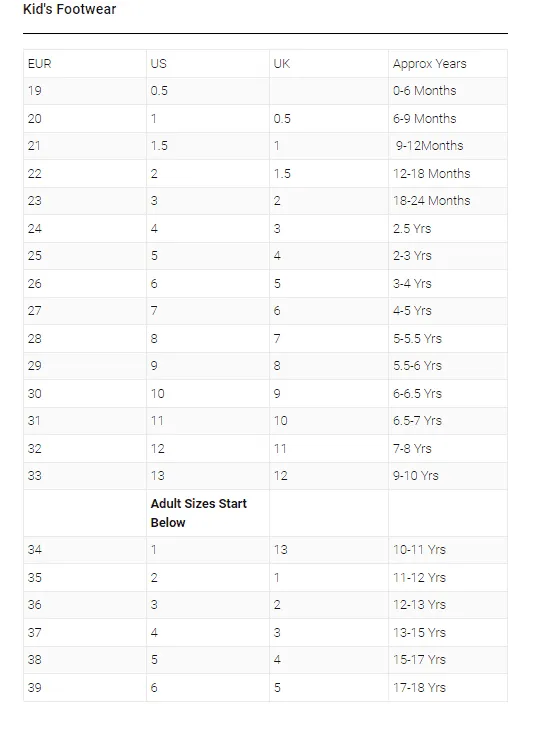
Task: Select the UK column header
Action: [x=329, y=64]
